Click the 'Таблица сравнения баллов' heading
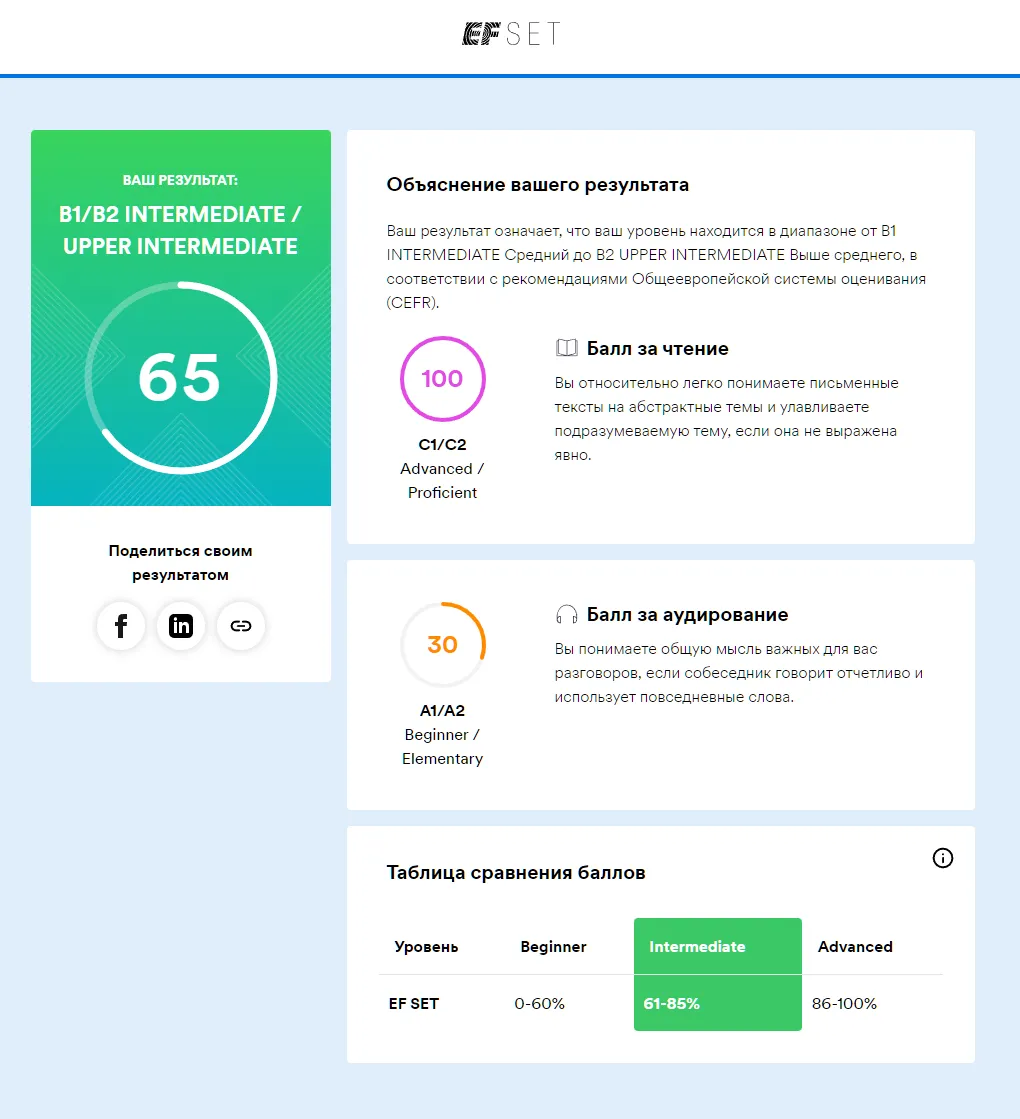This screenshot has height=1119, width=1020. (x=516, y=872)
